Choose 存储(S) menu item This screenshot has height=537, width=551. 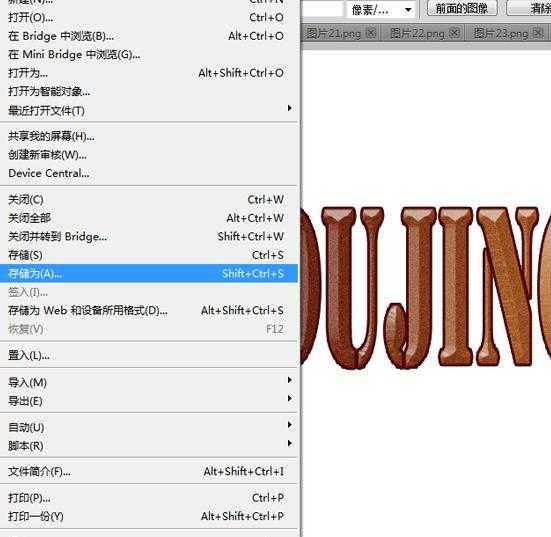(149, 255)
